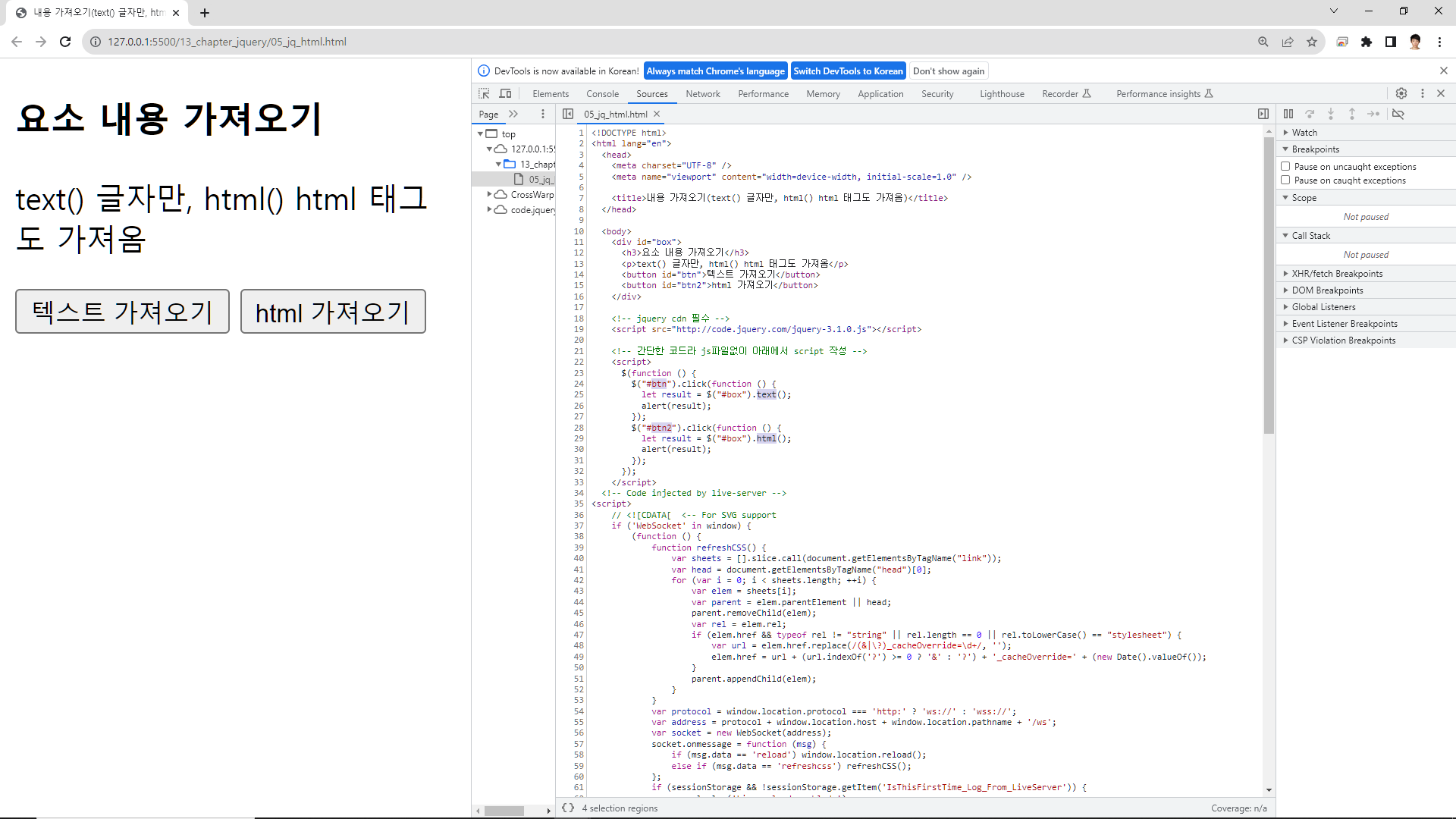Expand the Watch section
This screenshot has width=1456, height=819.
[x=1304, y=132]
